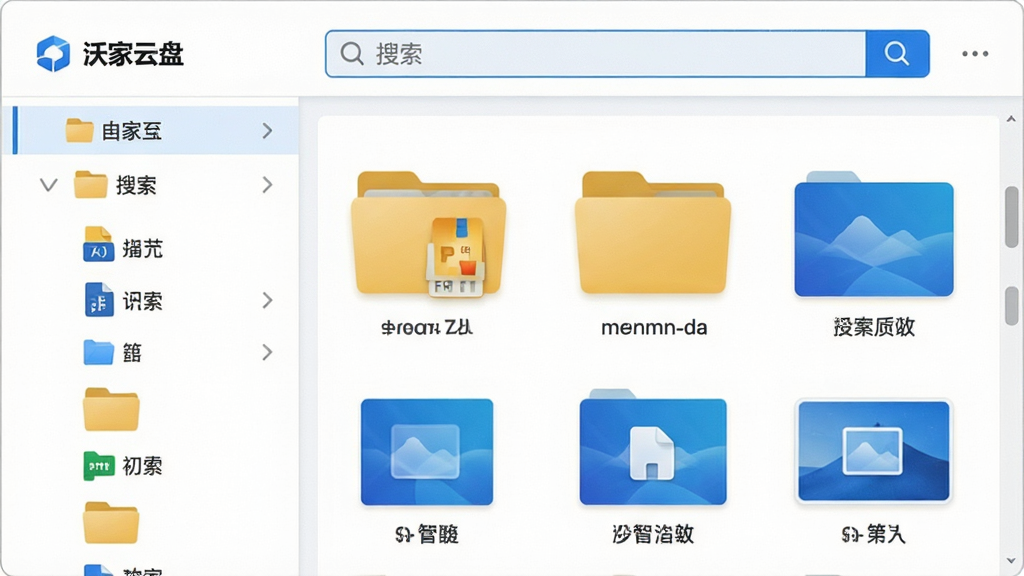Click the 搜案质敌 file name
1024x576 pixels.
[874, 327]
